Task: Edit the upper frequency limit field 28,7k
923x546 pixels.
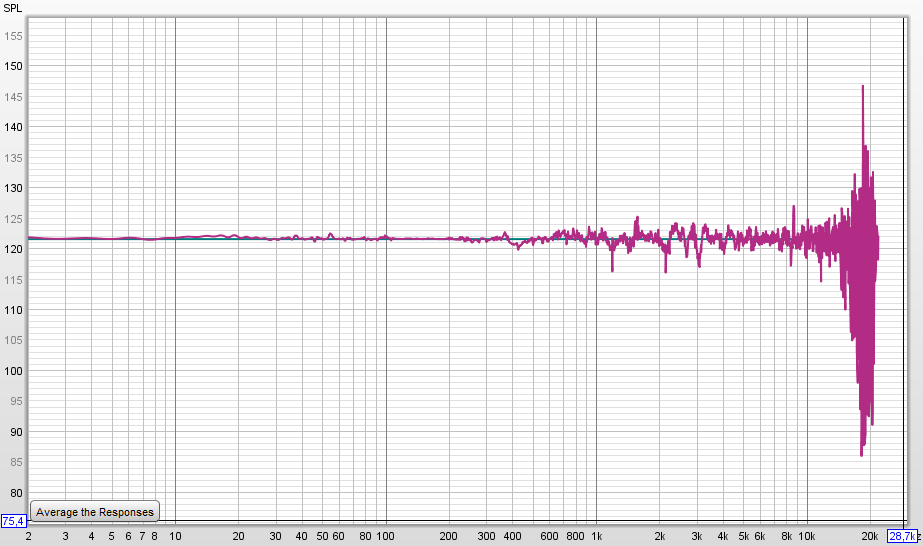Action: point(902,536)
